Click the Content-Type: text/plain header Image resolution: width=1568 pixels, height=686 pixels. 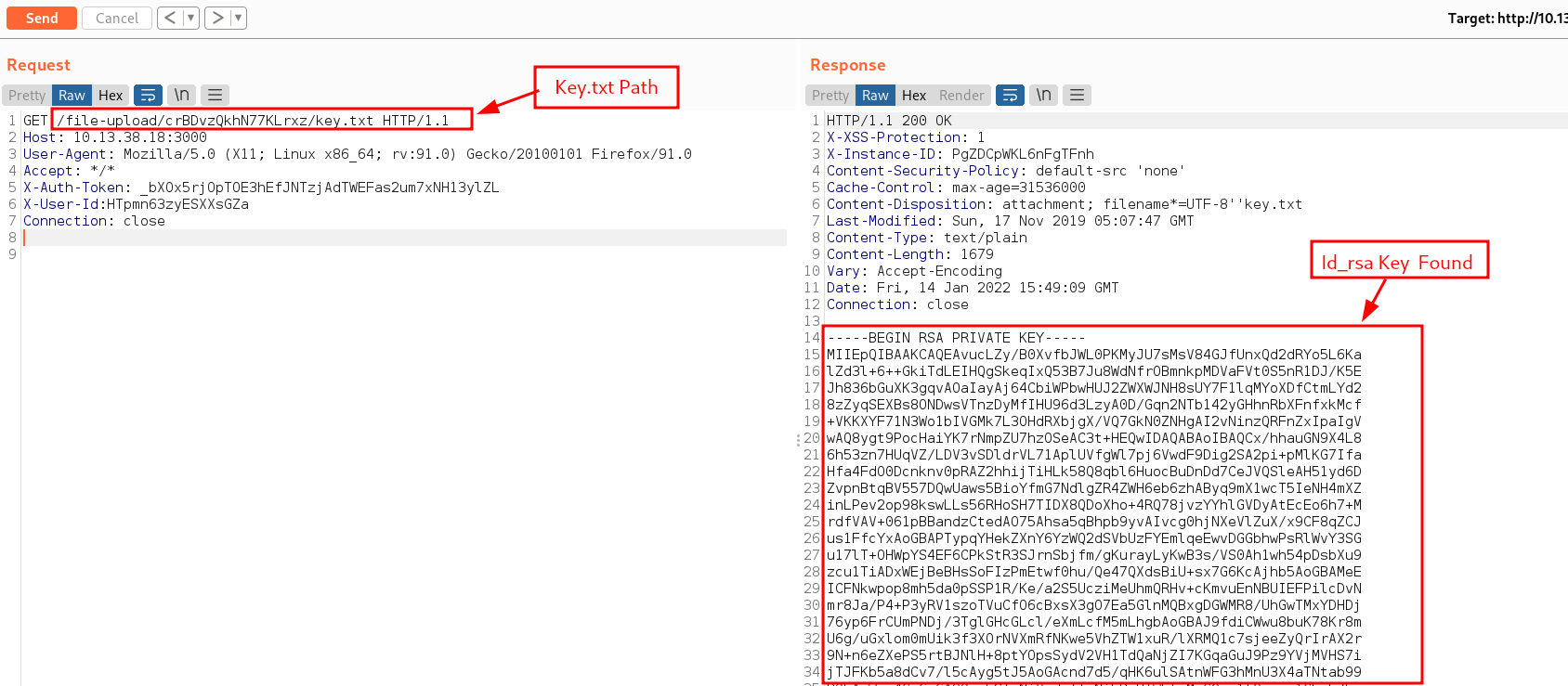927,238
